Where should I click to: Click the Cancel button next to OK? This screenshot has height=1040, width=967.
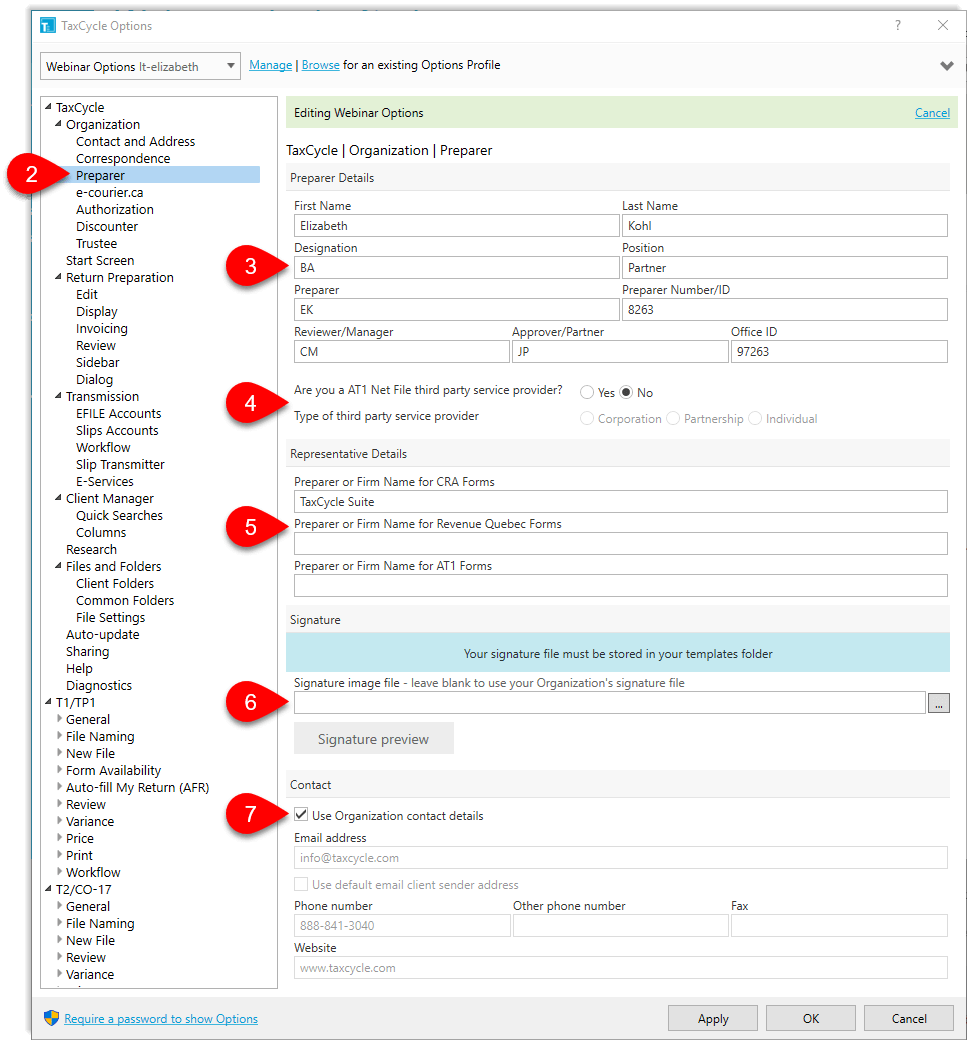[909, 1018]
